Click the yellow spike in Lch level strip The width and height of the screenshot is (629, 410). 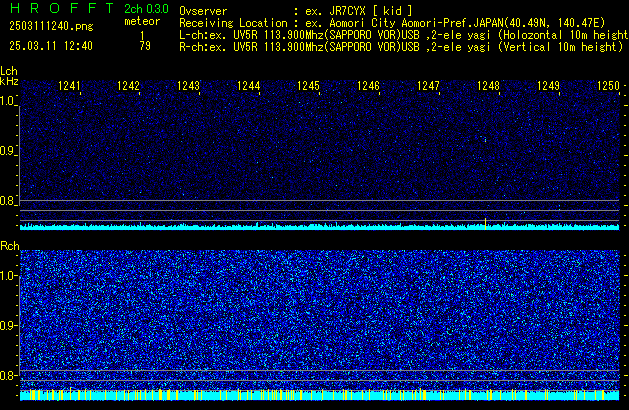485,224
